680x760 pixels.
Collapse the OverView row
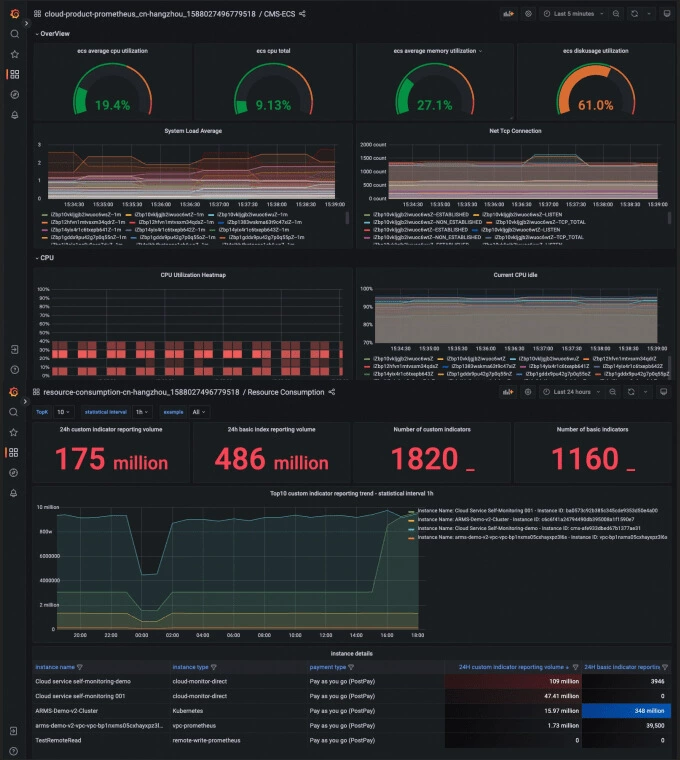(x=52, y=34)
